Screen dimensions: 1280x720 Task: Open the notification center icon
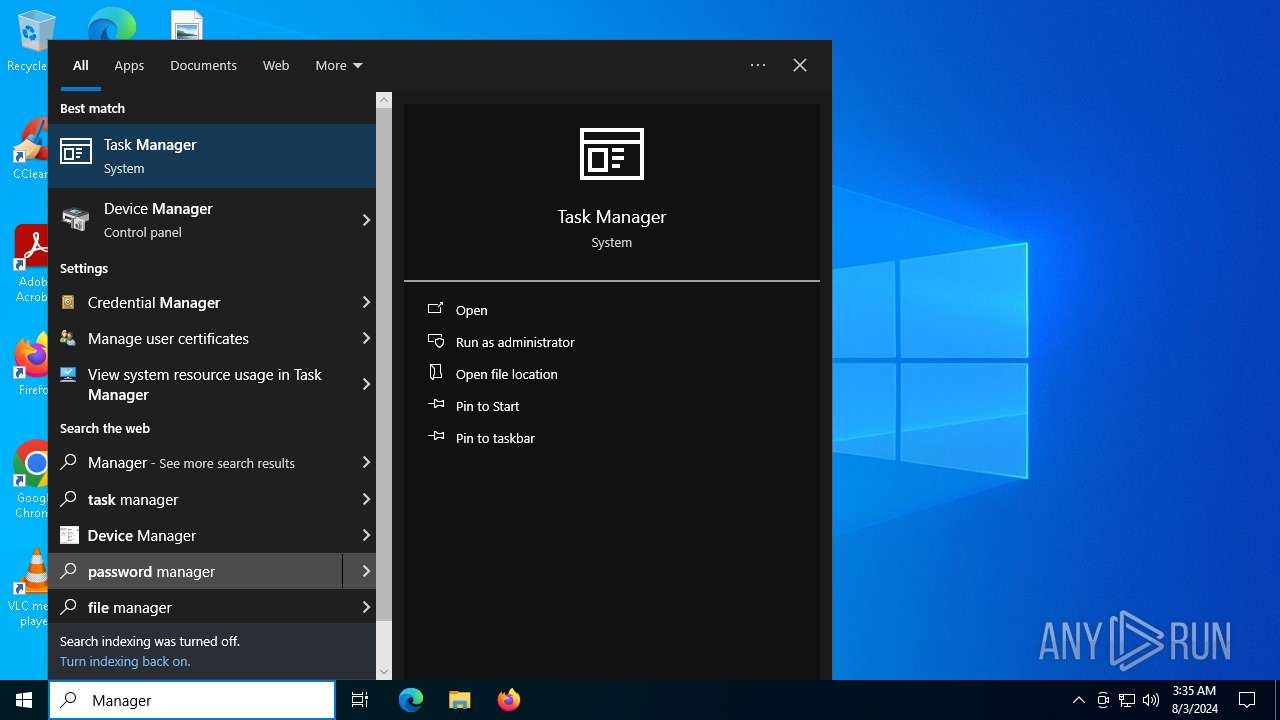tap(1247, 700)
